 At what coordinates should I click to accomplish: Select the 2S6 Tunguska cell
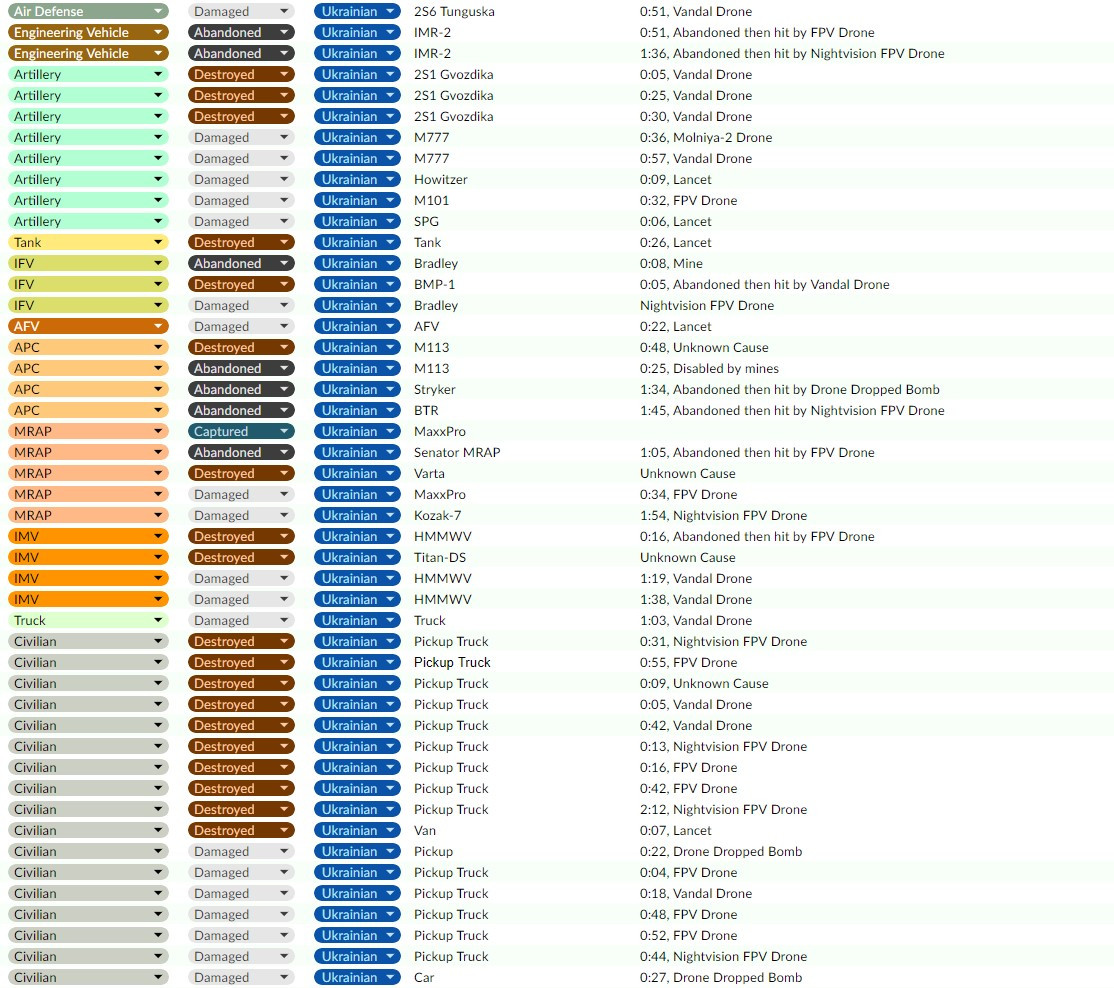[454, 11]
